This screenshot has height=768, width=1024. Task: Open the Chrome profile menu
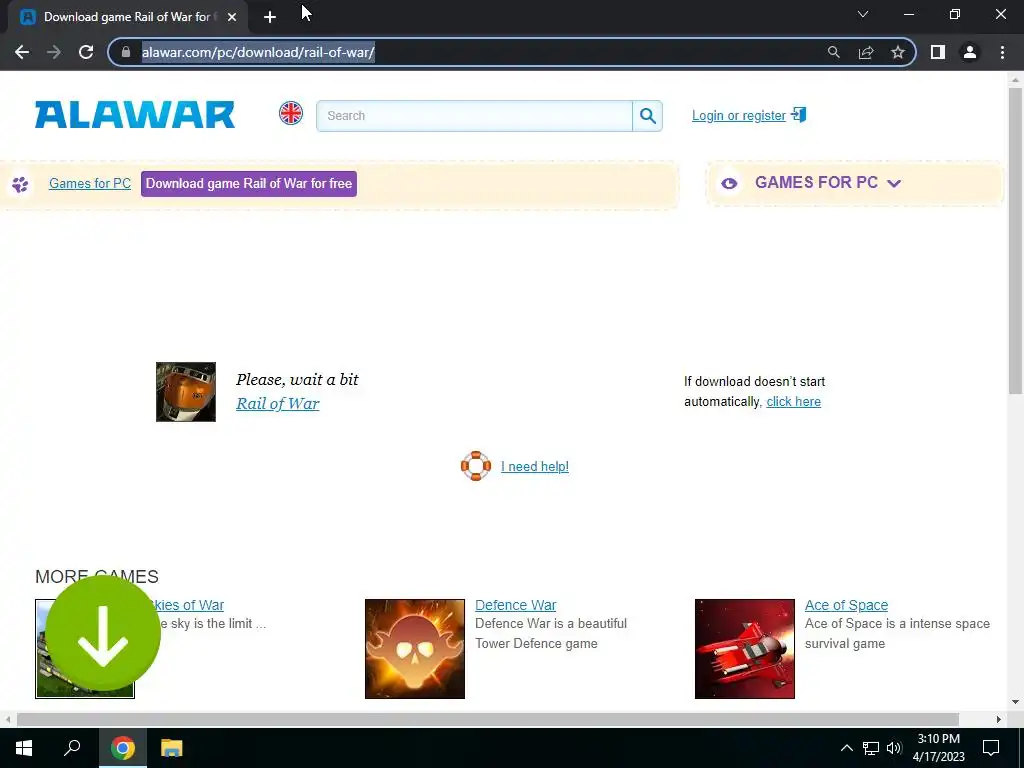coord(970,52)
